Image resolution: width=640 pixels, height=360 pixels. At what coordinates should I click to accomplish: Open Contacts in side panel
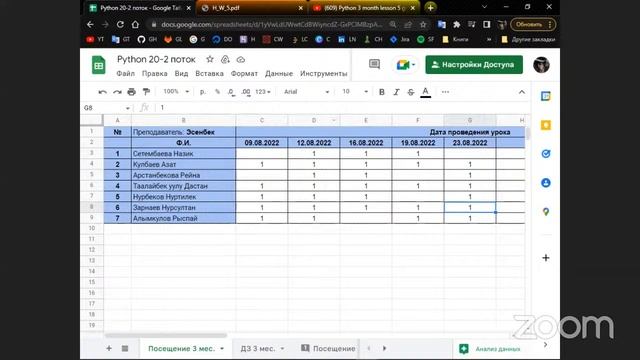click(546, 183)
